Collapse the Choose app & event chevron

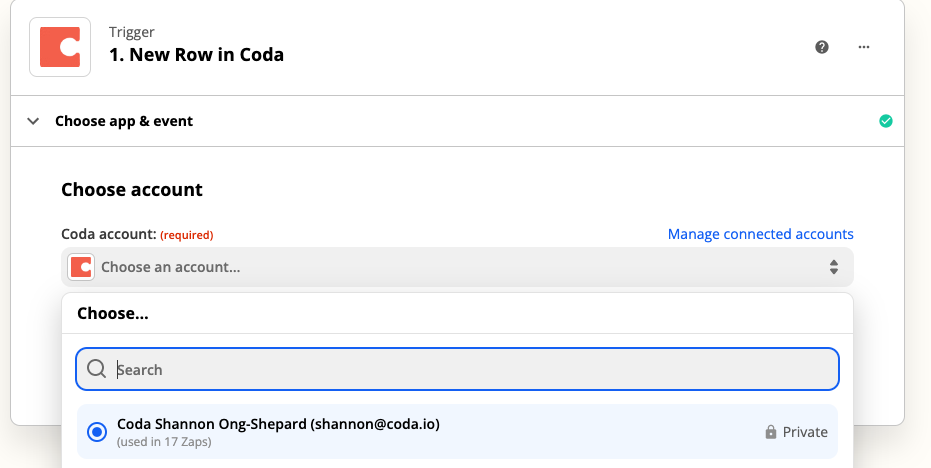[x=34, y=121]
